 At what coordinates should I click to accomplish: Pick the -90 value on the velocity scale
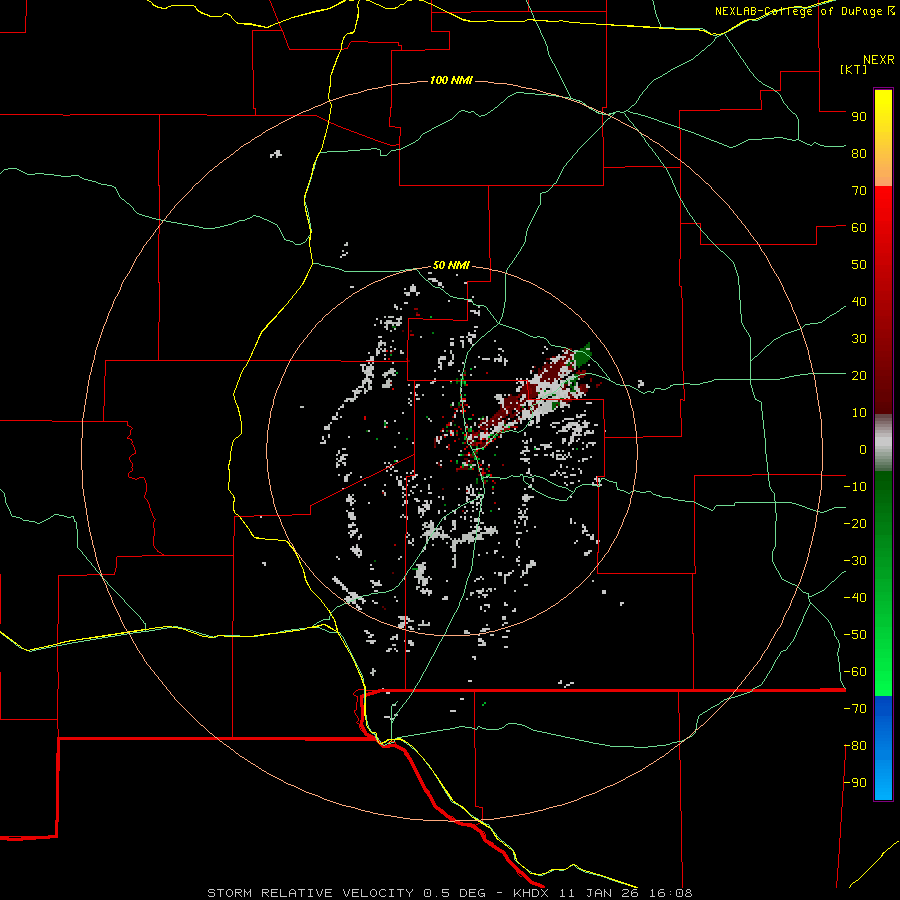855,783
